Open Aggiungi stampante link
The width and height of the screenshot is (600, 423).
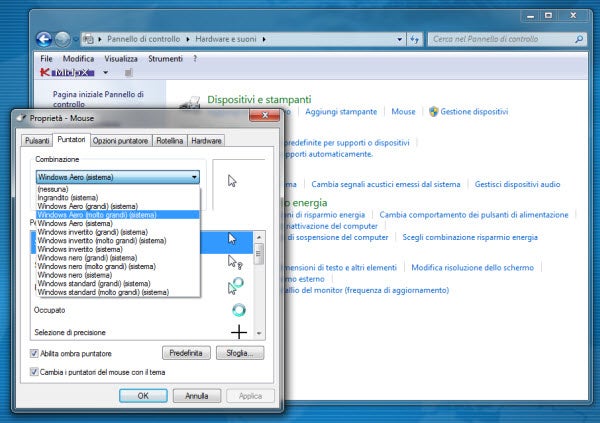(341, 112)
